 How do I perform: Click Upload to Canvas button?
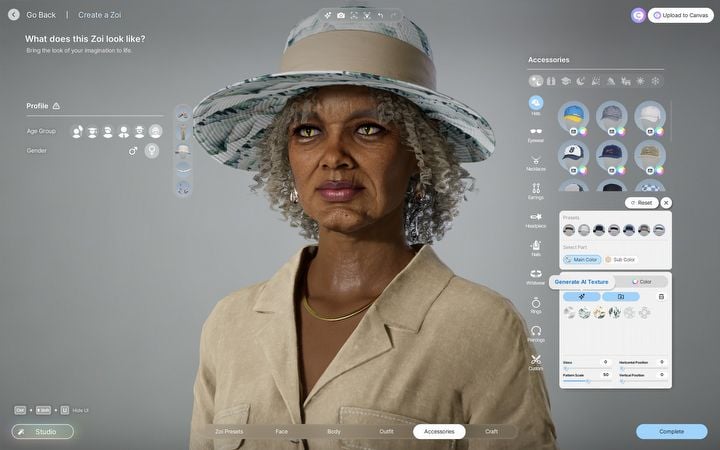tap(680, 15)
